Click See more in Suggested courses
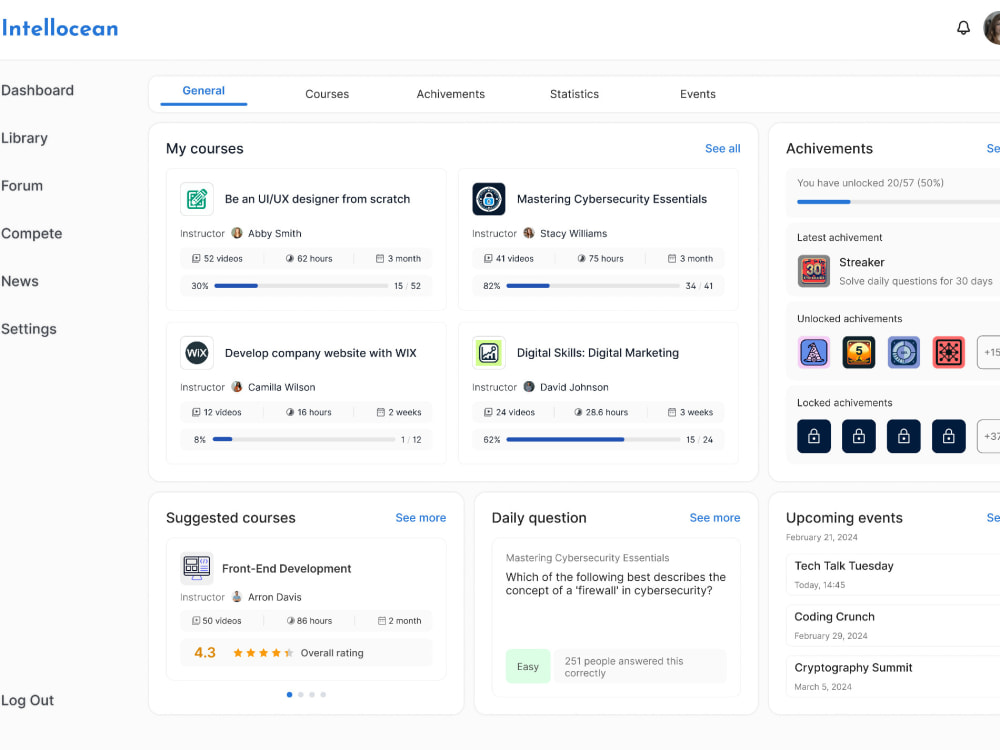This screenshot has height=750, width=1000. (420, 518)
